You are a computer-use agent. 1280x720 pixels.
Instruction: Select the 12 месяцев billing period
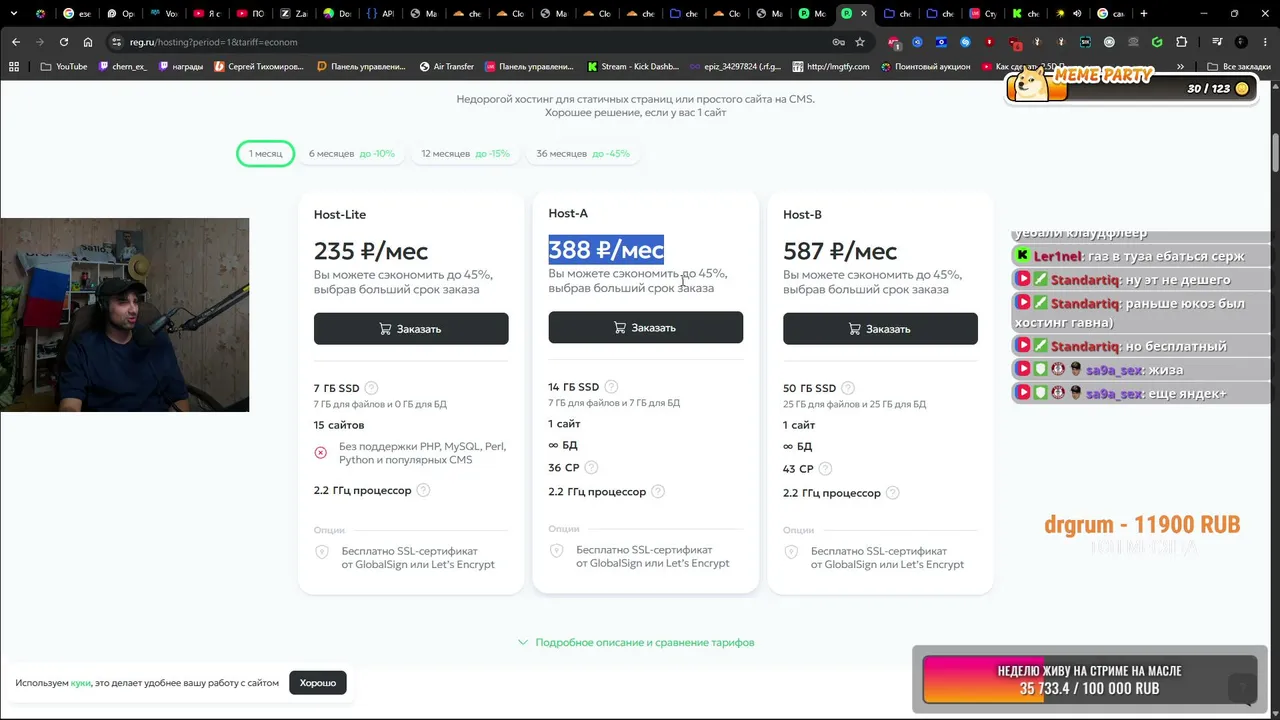click(465, 154)
